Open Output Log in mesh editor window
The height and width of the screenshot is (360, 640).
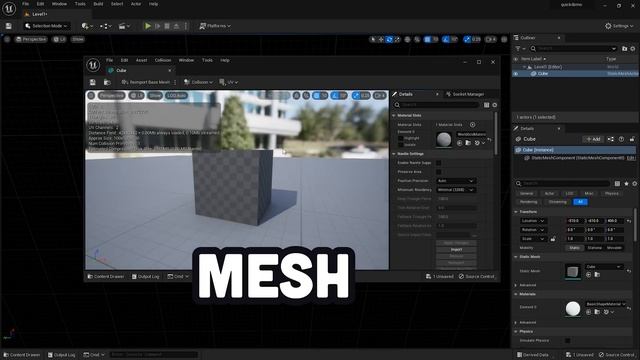[145, 276]
